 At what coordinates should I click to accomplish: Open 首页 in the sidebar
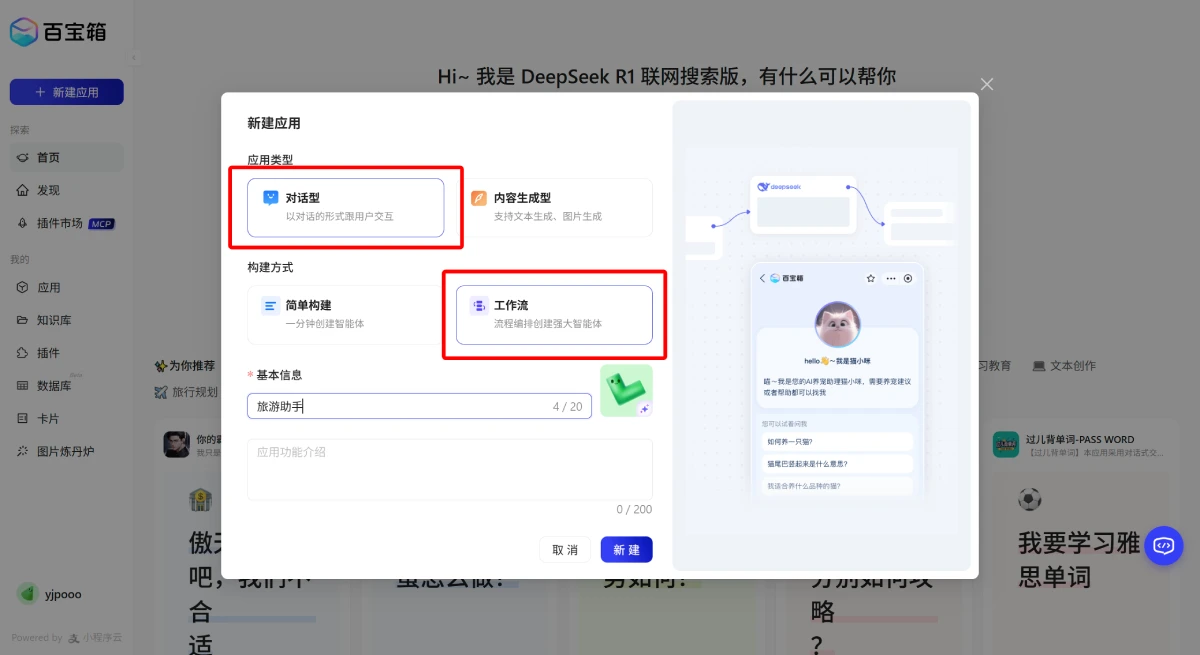coord(67,157)
